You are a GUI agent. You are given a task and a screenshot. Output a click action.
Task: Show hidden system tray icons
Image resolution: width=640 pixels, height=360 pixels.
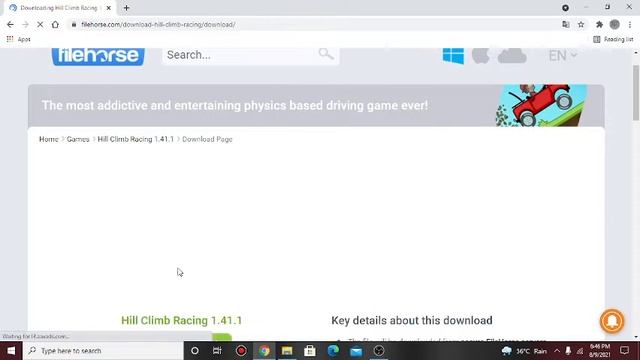557,351
